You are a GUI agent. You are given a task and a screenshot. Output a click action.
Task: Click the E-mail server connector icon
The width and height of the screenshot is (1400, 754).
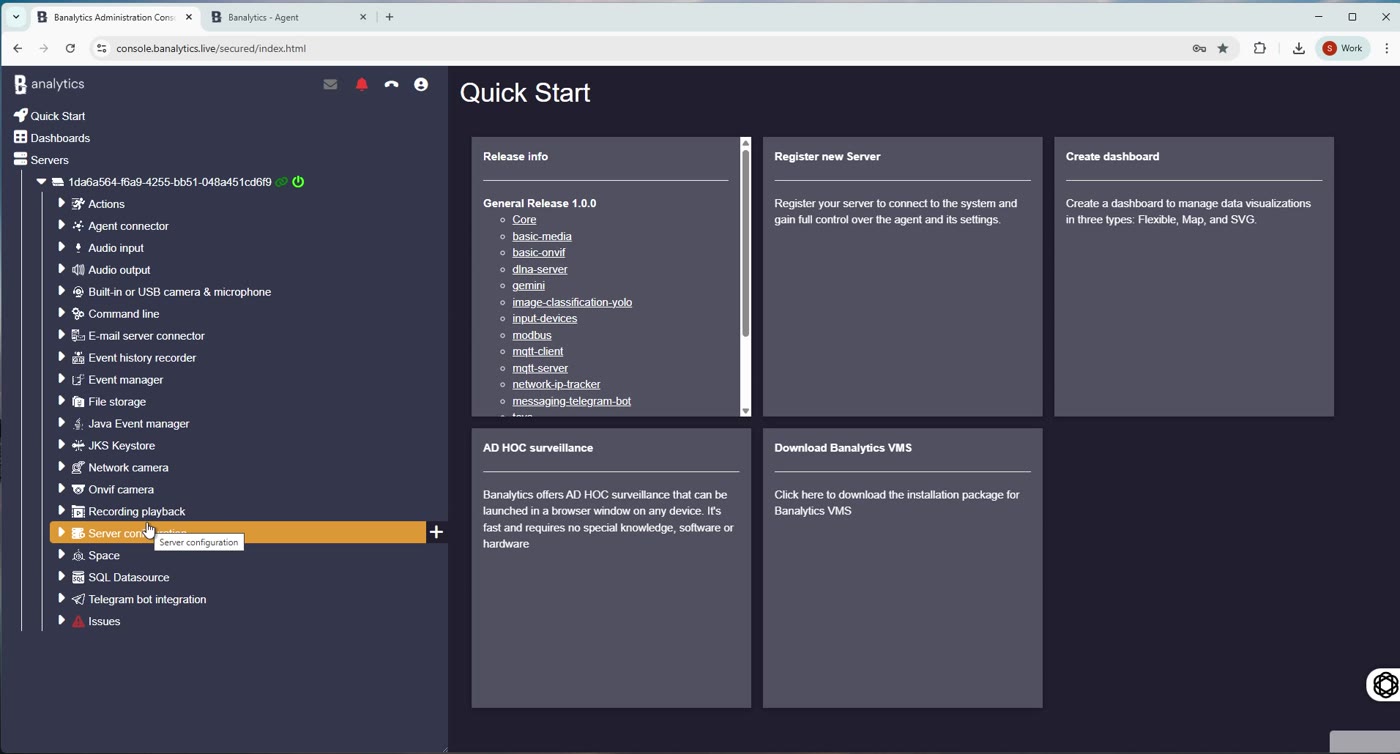coord(78,336)
